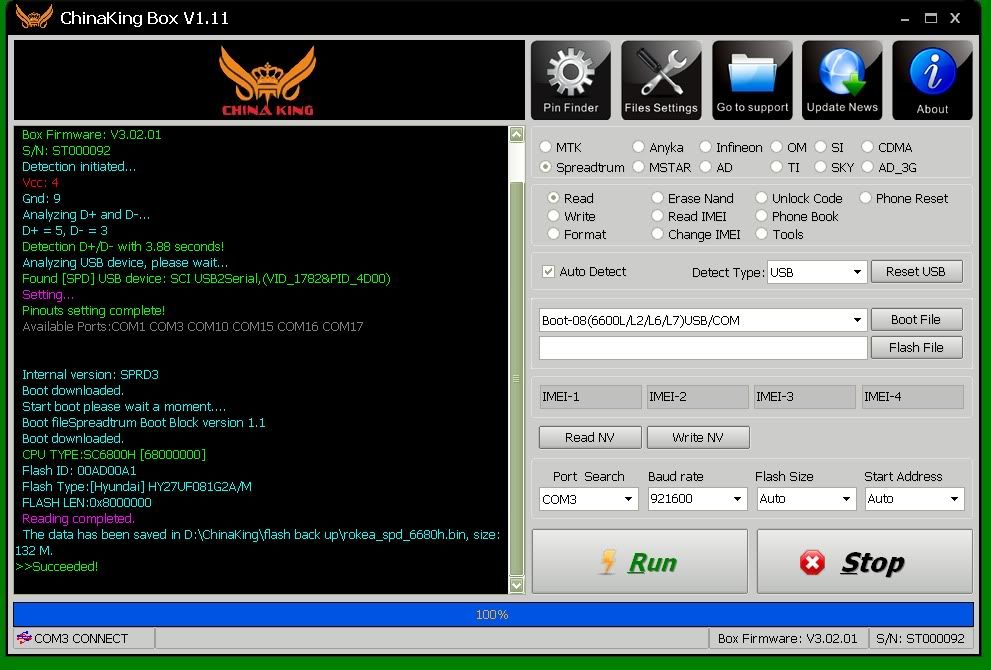
Task: Click the IMEI-3 field
Action: 805,397
